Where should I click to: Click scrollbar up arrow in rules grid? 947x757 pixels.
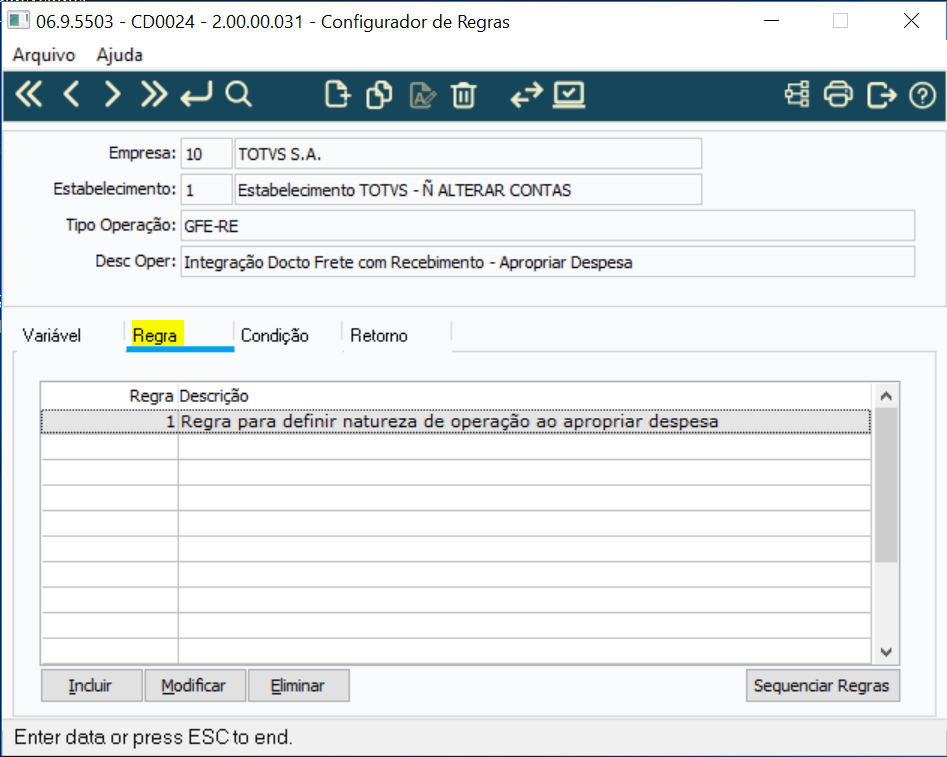886,396
